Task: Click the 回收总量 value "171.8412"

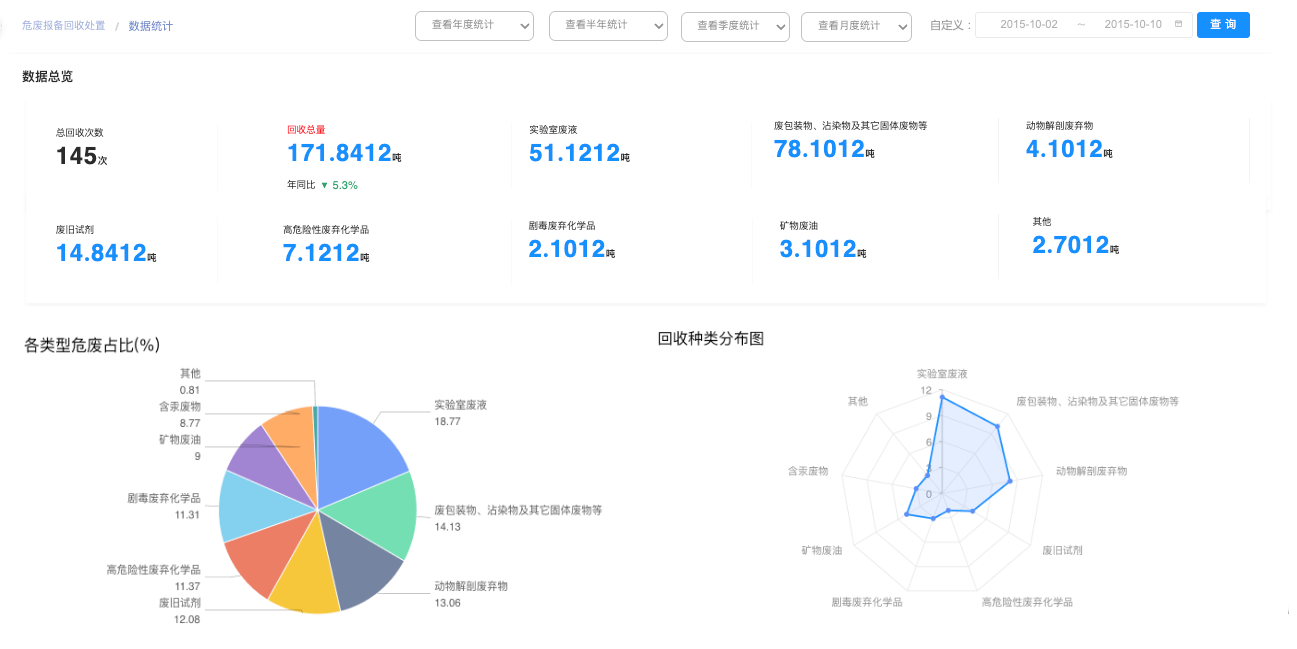Action: [x=339, y=153]
